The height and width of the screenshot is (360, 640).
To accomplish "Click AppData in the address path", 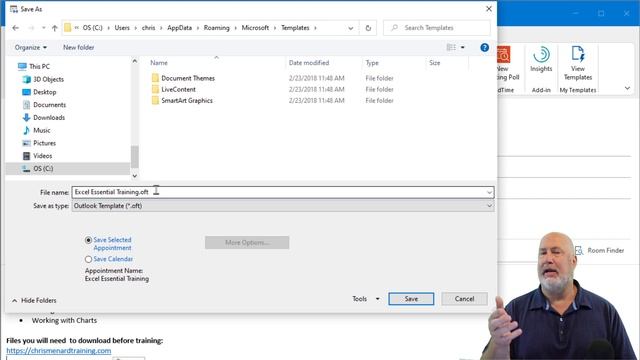I will (x=179, y=28).
